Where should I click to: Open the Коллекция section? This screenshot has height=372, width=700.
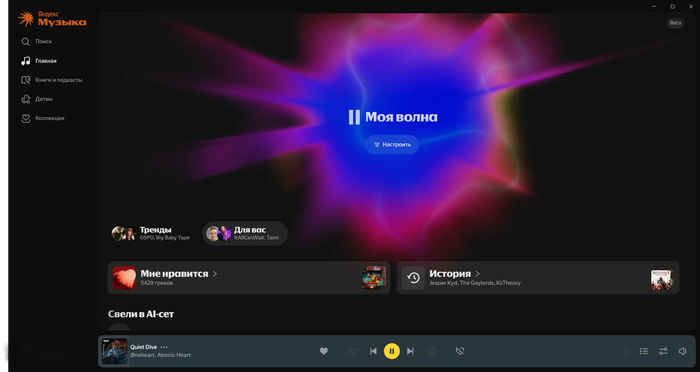[x=43, y=118]
